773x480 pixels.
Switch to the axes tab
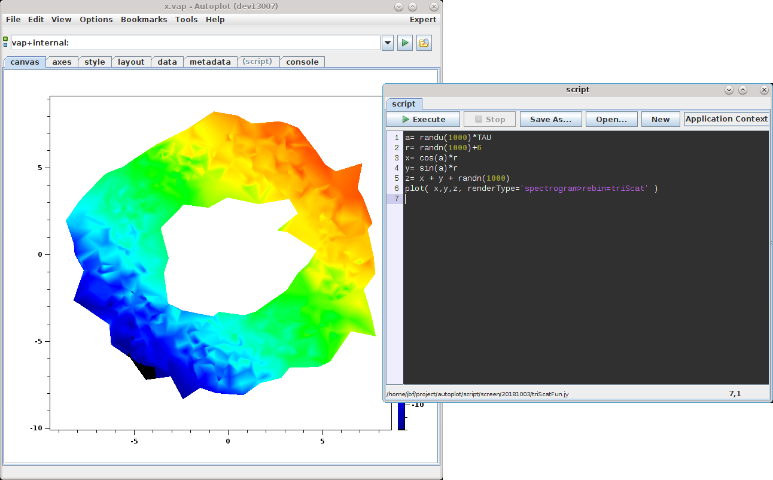coord(62,62)
